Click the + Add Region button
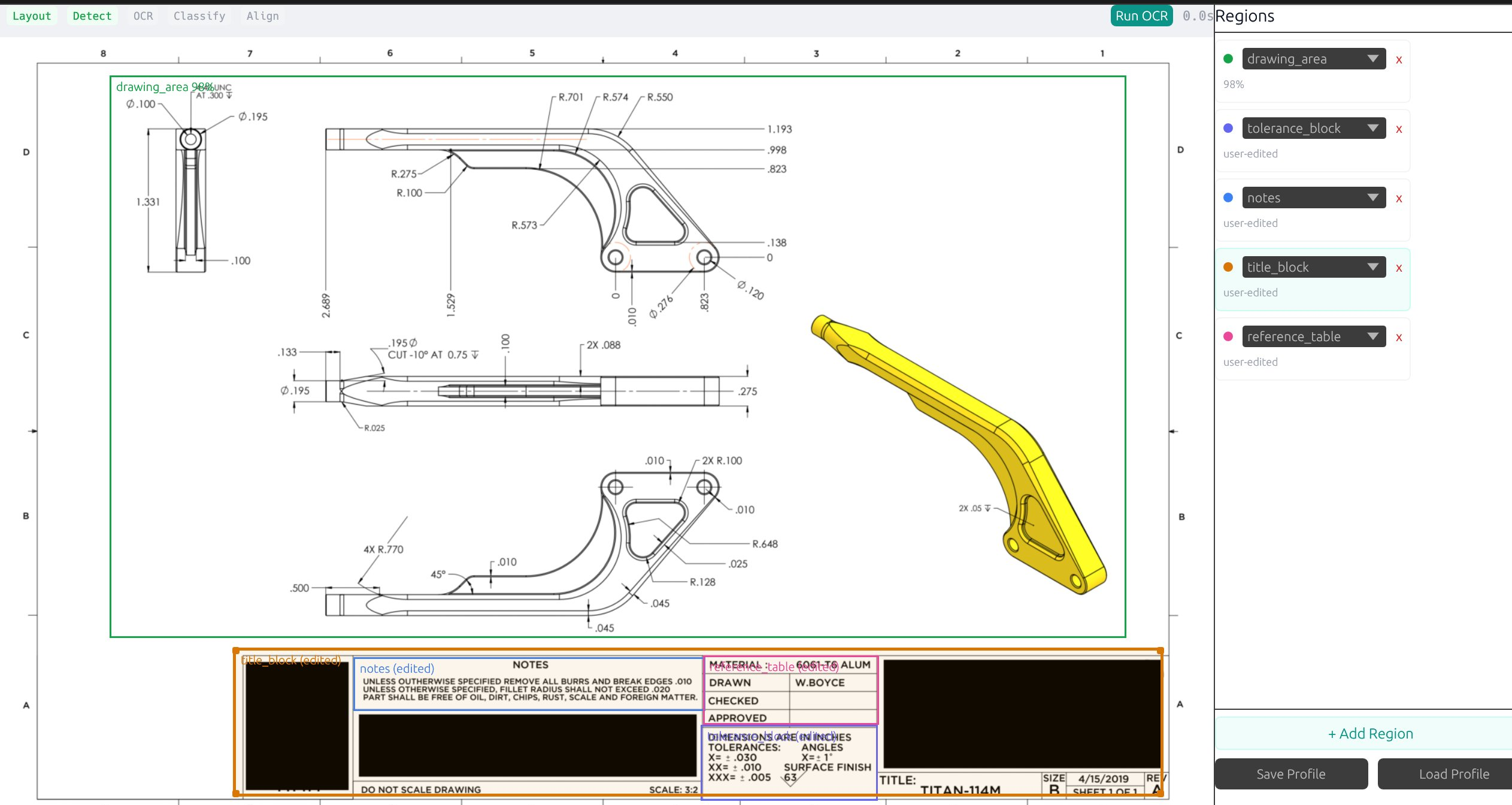The width and height of the screenshot is (1512, 805). tap(1370, 734)
